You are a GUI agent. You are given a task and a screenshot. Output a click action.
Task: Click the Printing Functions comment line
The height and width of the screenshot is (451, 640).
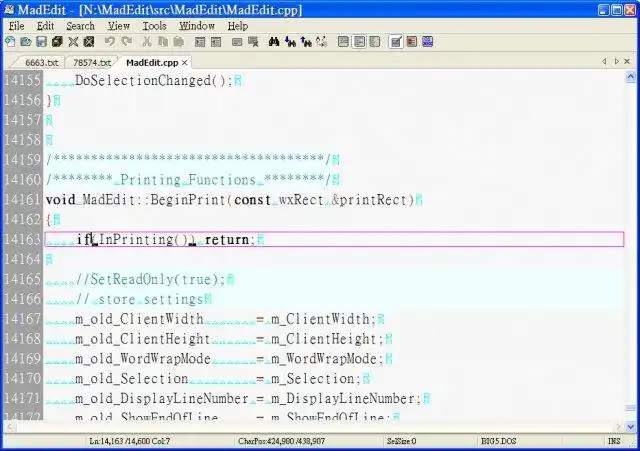[188, 180]
